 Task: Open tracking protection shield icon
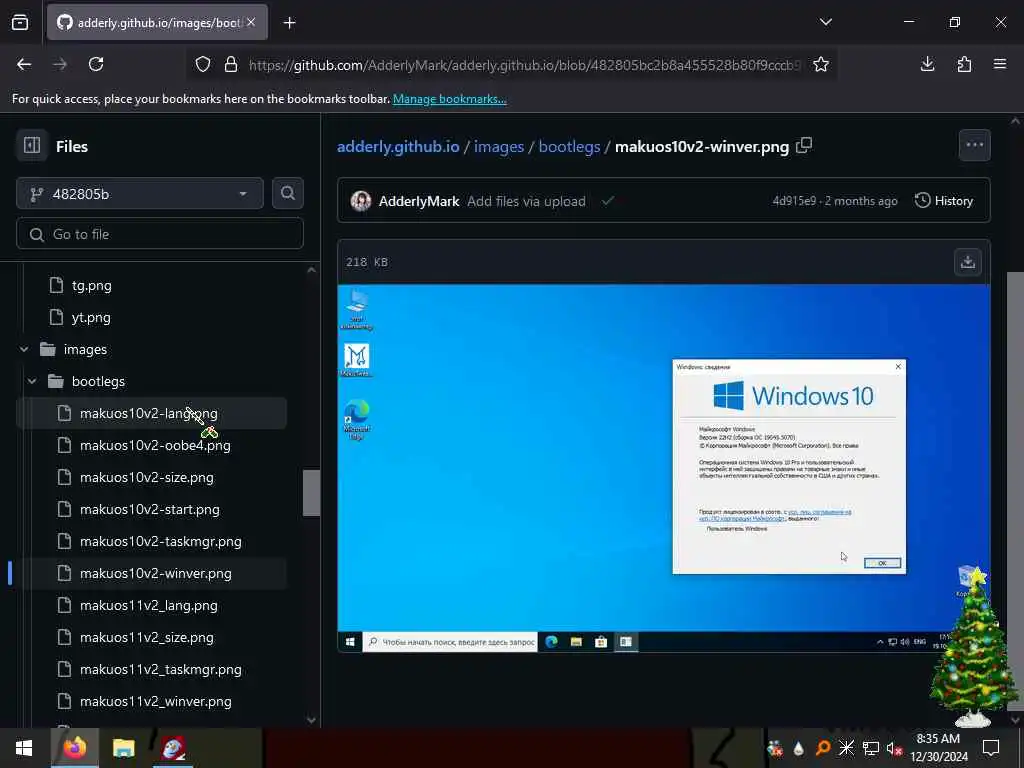(203, 65)
